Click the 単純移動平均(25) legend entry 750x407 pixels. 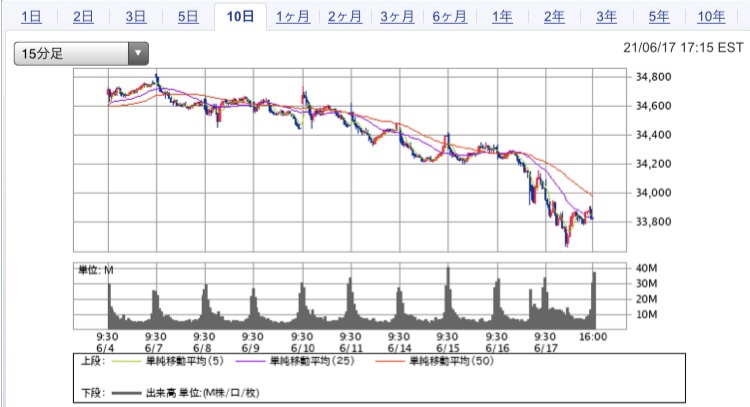tap(312, 361)
